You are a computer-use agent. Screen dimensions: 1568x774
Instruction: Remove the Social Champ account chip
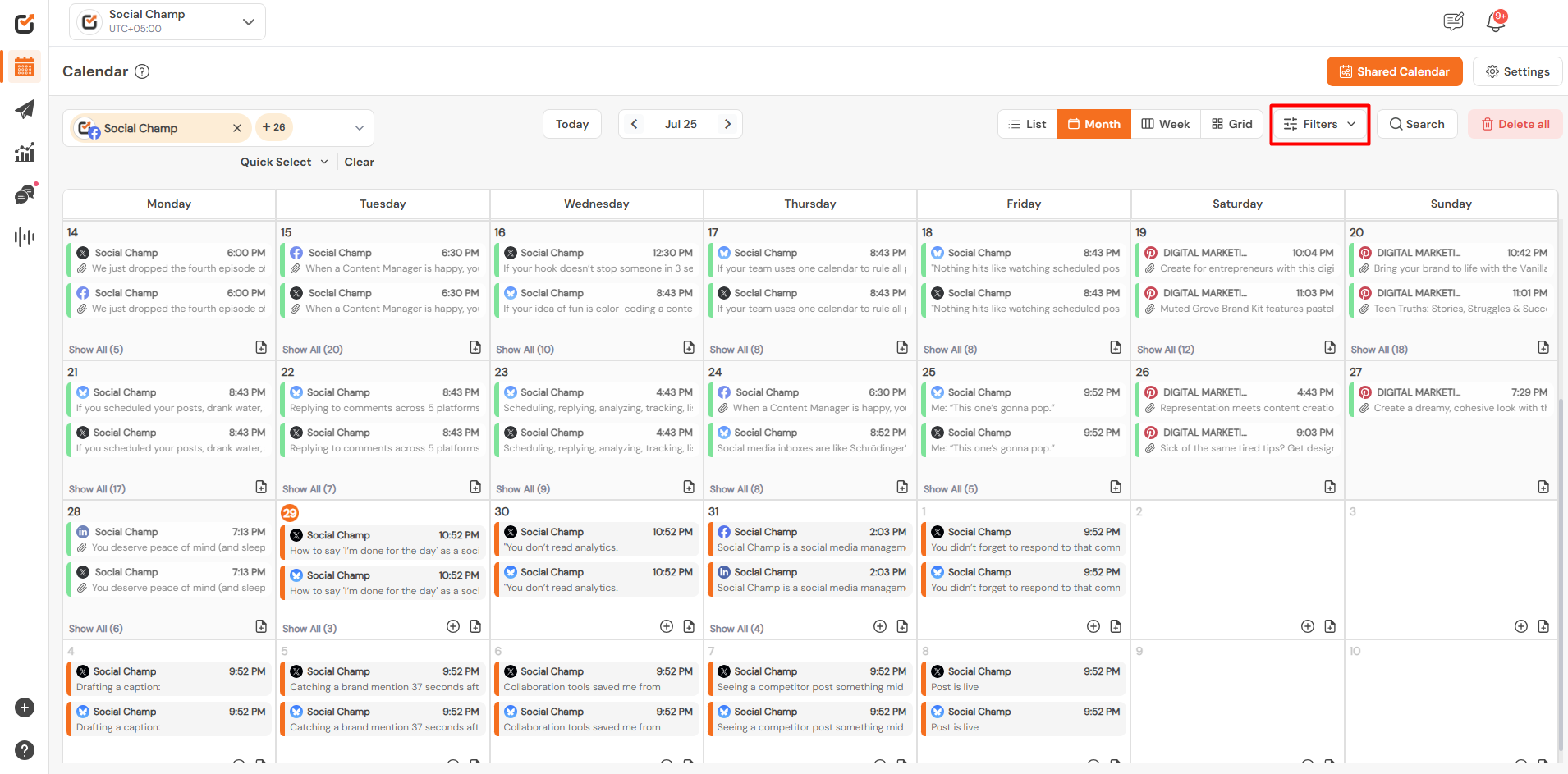coord(237,128)
